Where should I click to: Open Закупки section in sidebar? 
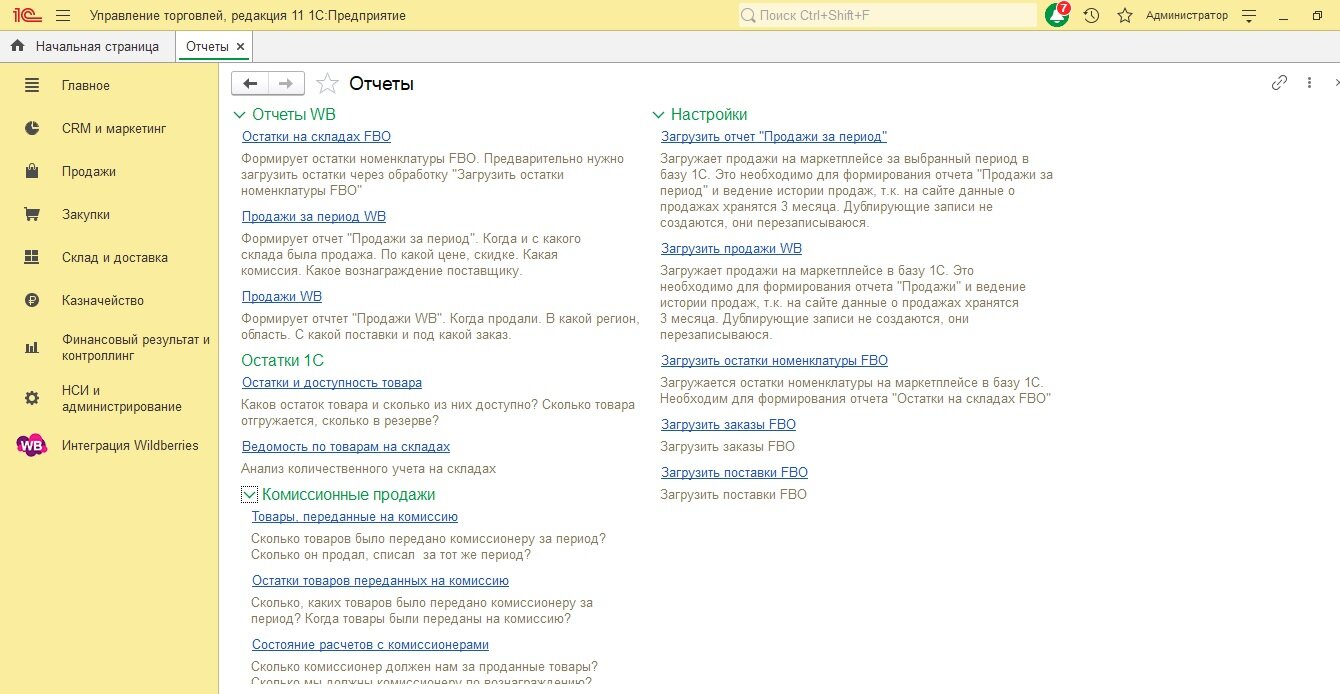pyautogui.click(x=86, y=215)
